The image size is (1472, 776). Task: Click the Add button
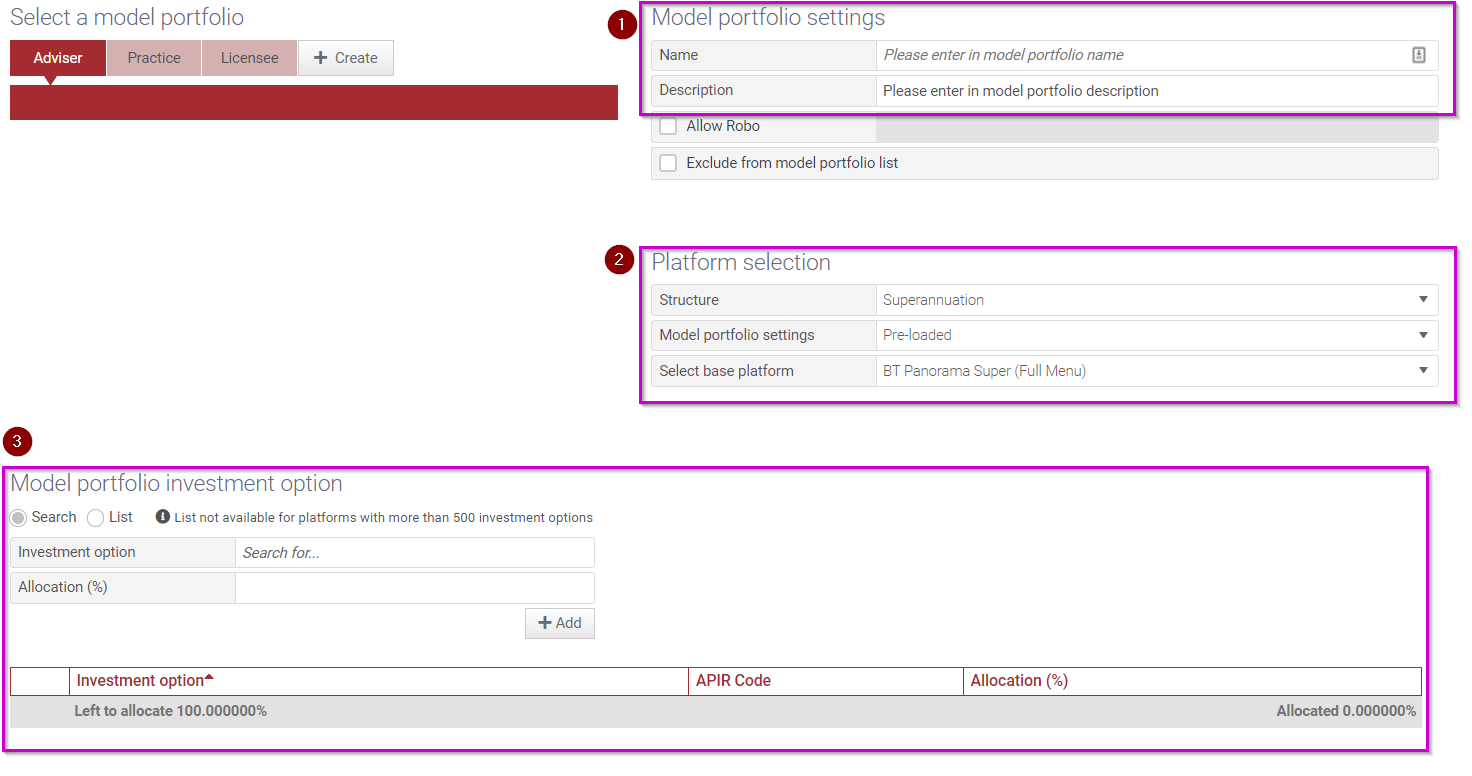click(560, 623)
